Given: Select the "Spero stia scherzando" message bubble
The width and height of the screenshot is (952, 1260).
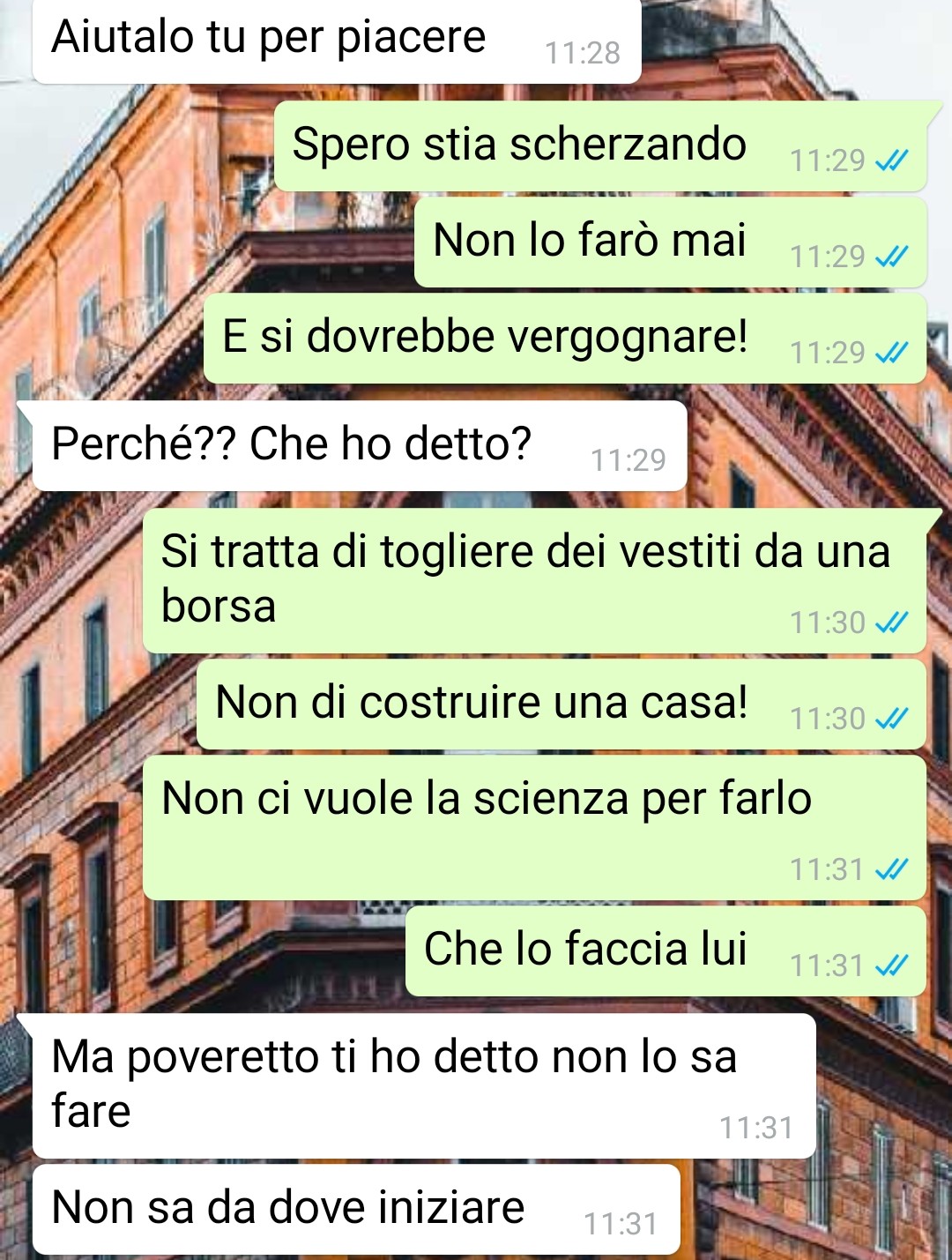Looking at the screenshot, I should (601, 145).
